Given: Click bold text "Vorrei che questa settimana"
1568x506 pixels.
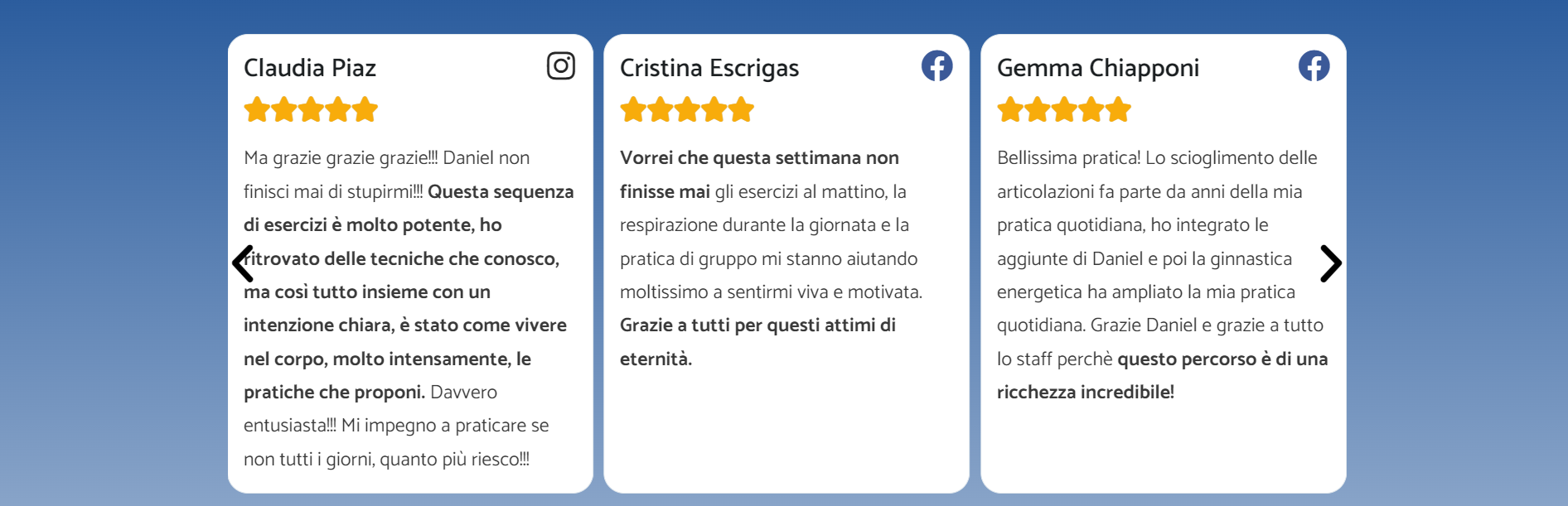Looking at the screenshot, I should [740, 157].
